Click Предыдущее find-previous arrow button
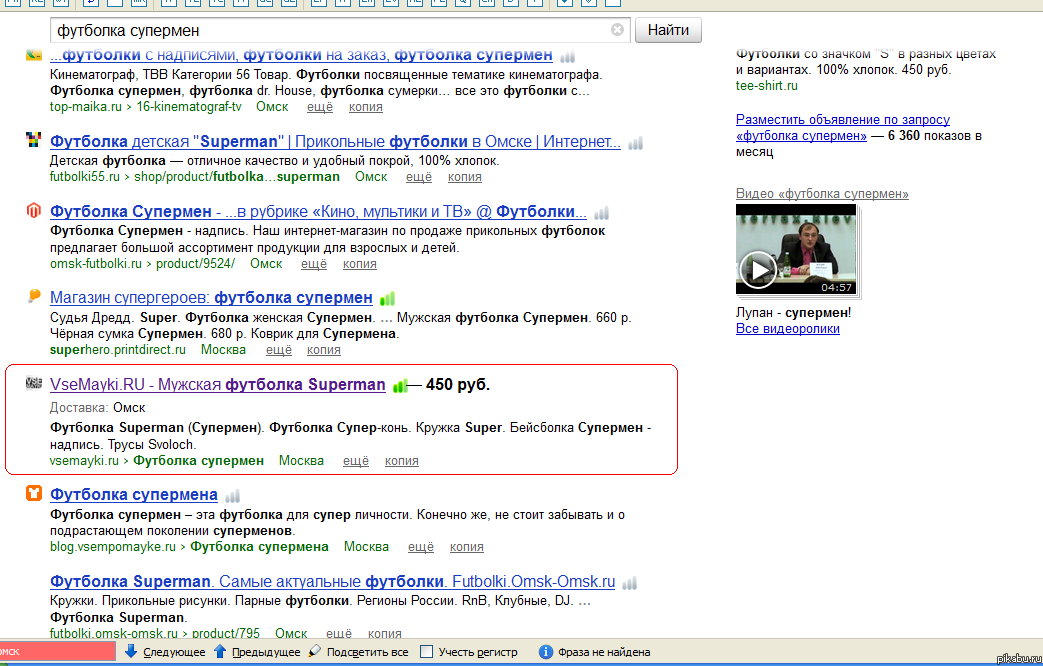 (x=257, y=652)
